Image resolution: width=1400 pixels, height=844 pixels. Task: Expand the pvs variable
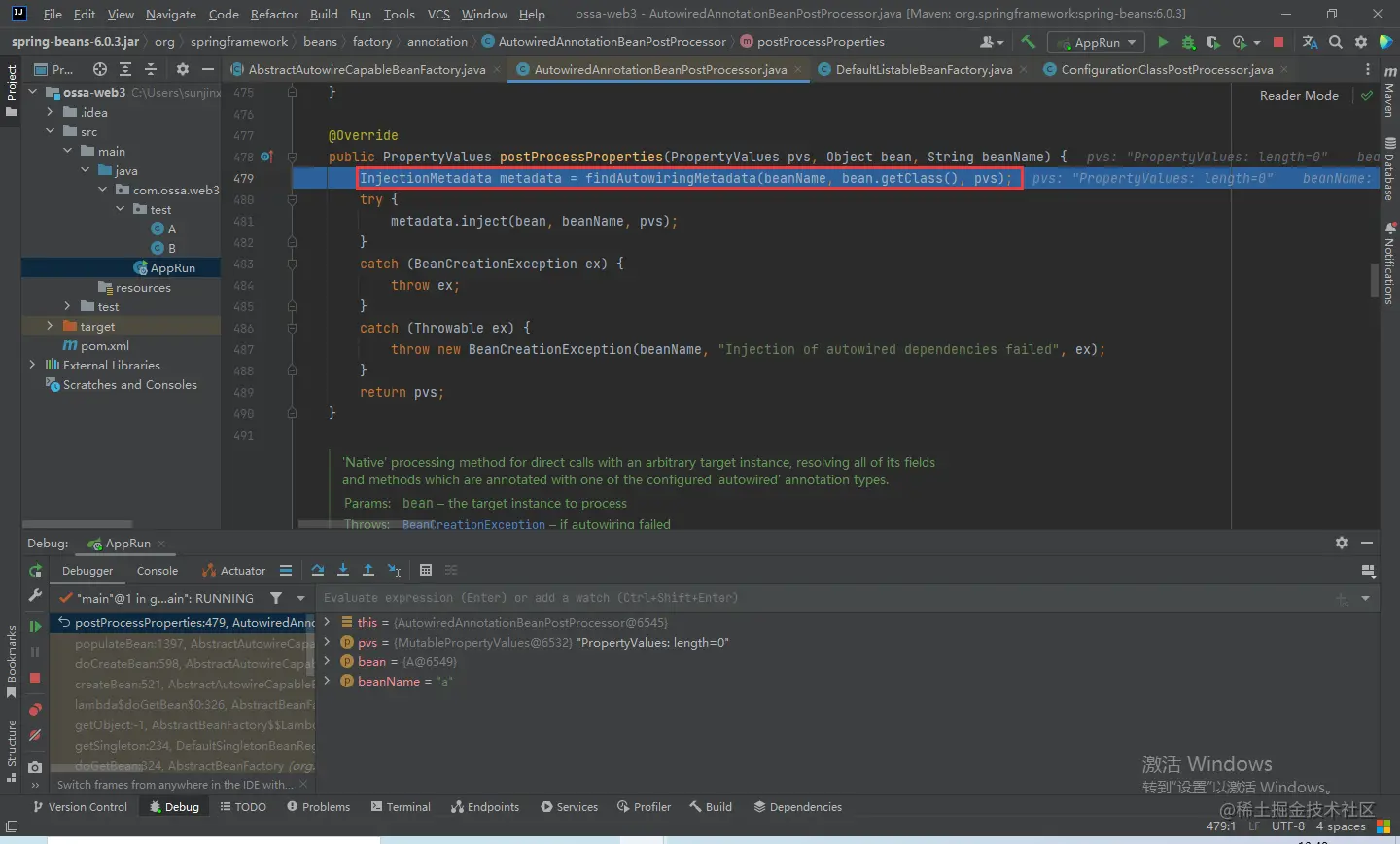point(327,642)
